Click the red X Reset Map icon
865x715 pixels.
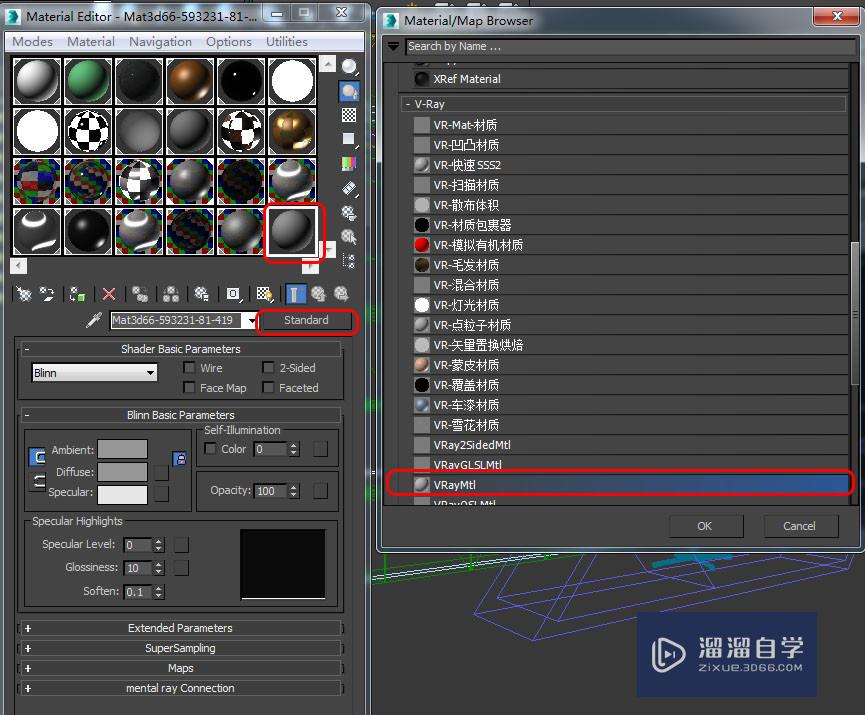(x=109, y=294)
